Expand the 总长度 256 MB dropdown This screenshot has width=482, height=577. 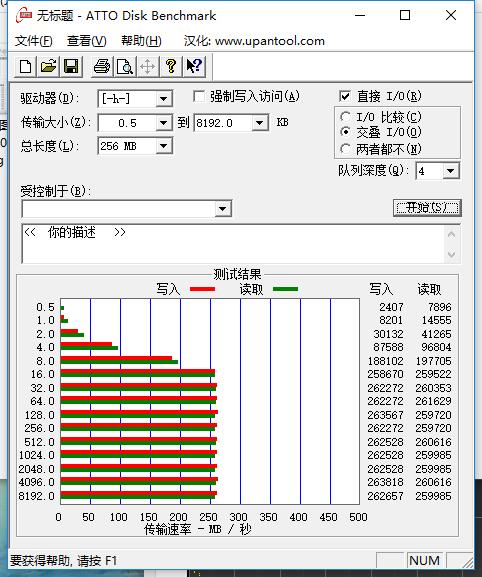click(163, 146)
